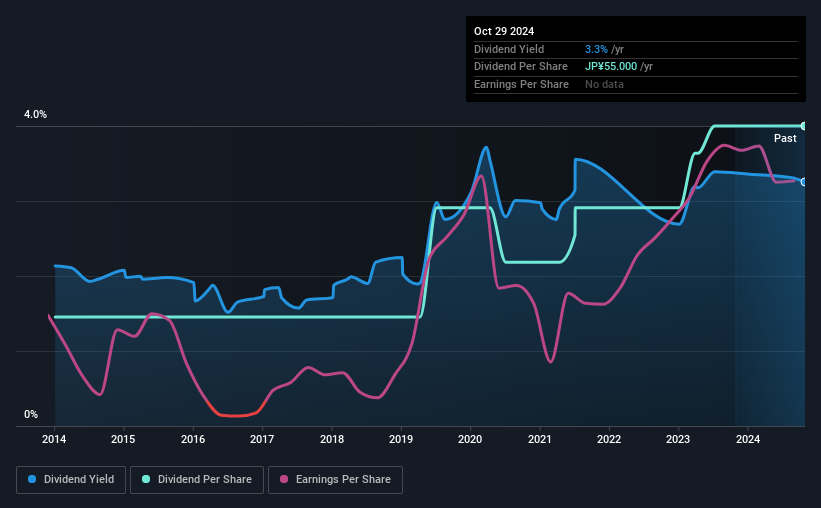Toggle the Dividend Yield legend button
Image resolution: width=821 pixels, height=508 pixels.
[x=71, y=480]
